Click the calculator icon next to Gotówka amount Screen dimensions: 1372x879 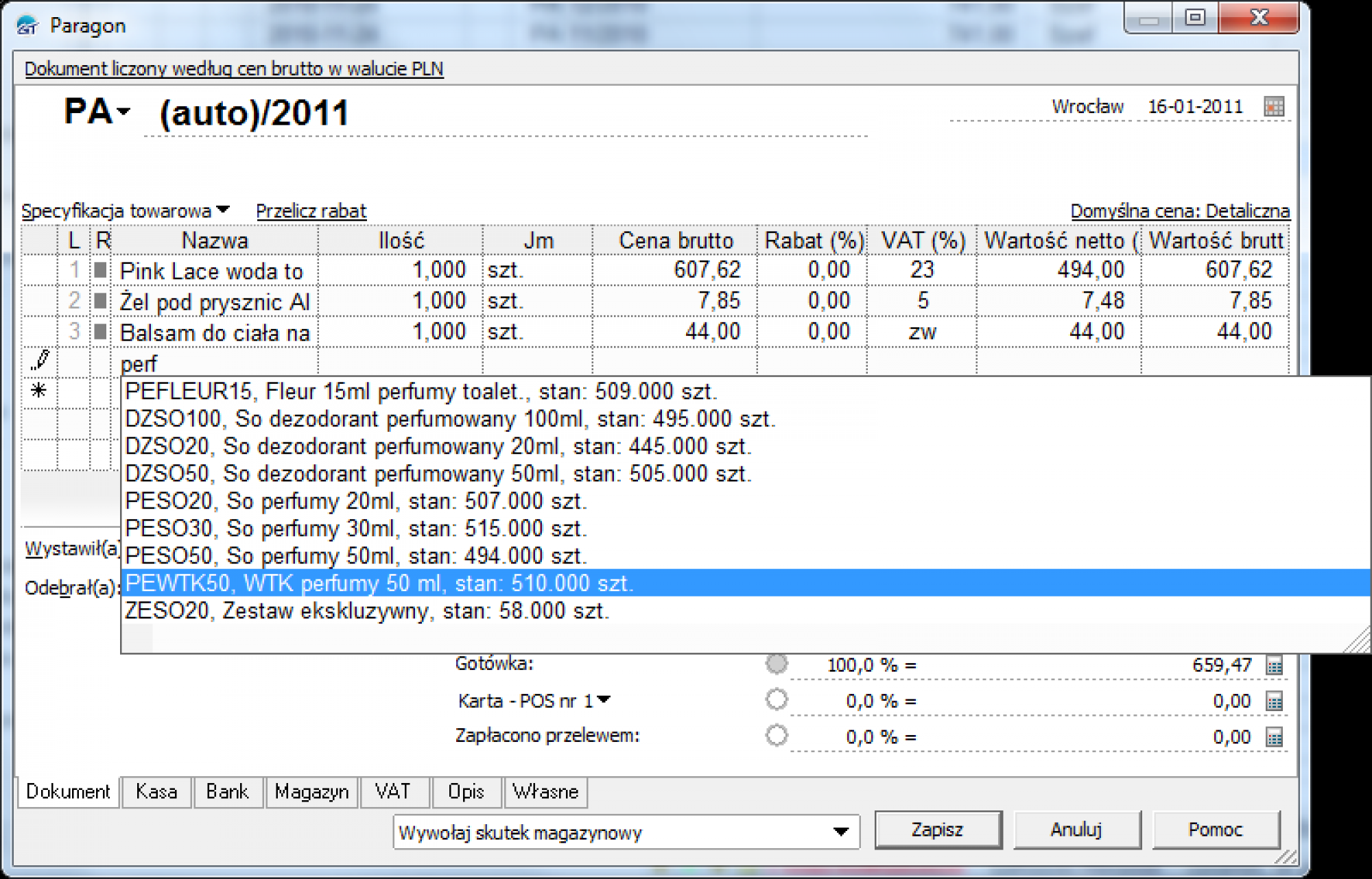(1274, 665)
